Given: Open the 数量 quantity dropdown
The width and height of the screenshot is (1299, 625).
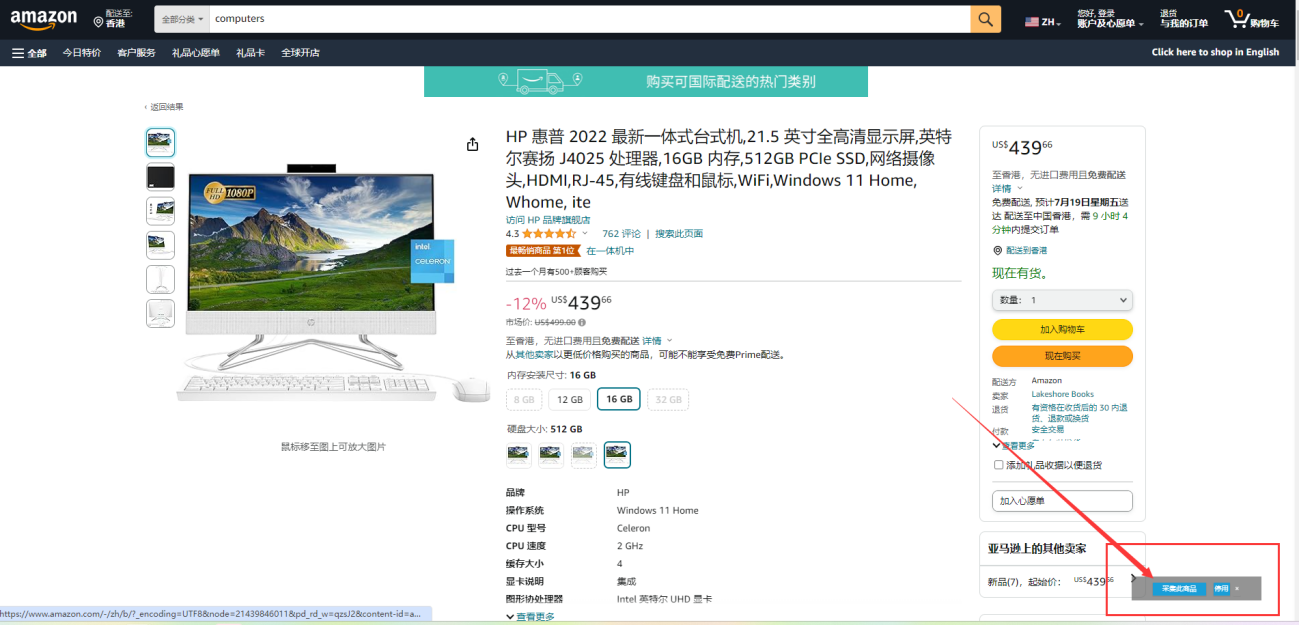Looking at the screenshot, I should pos(1062,300).
